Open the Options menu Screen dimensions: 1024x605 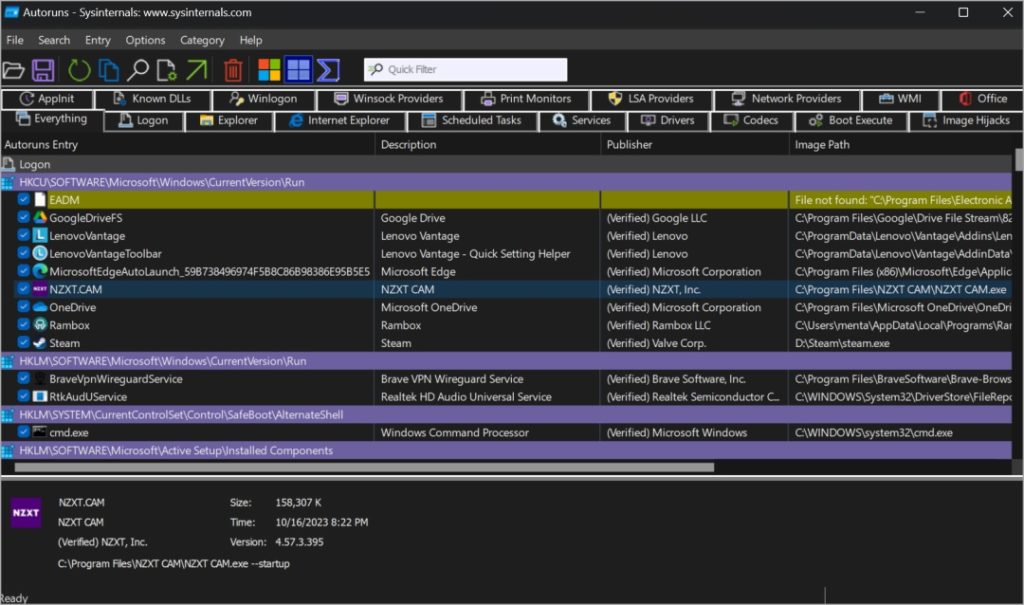(145, 40)
